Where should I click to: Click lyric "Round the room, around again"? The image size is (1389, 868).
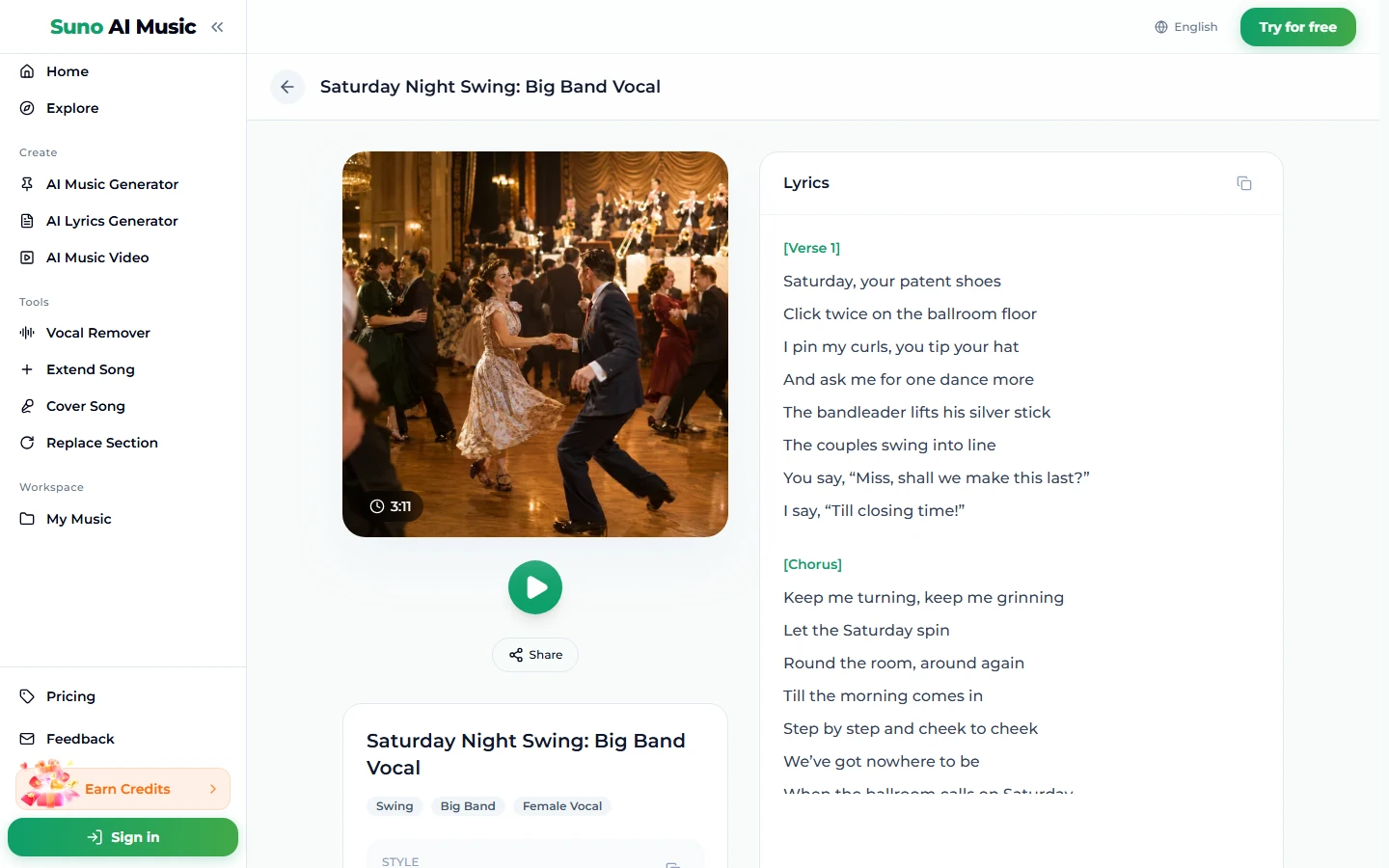[904, 663]
